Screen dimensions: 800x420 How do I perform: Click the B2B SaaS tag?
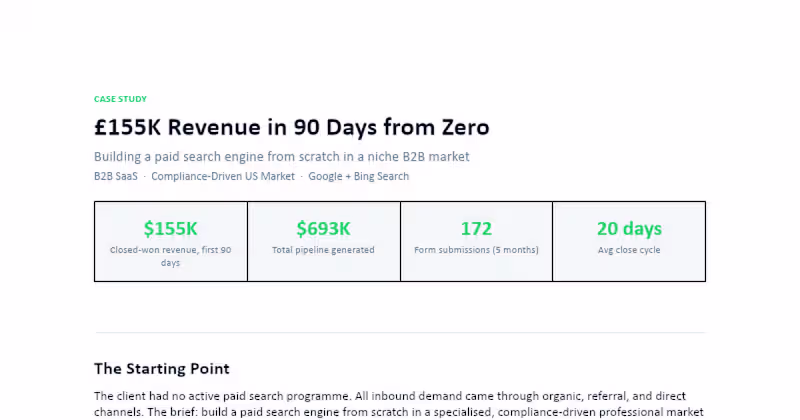click(x=116, y=177)
